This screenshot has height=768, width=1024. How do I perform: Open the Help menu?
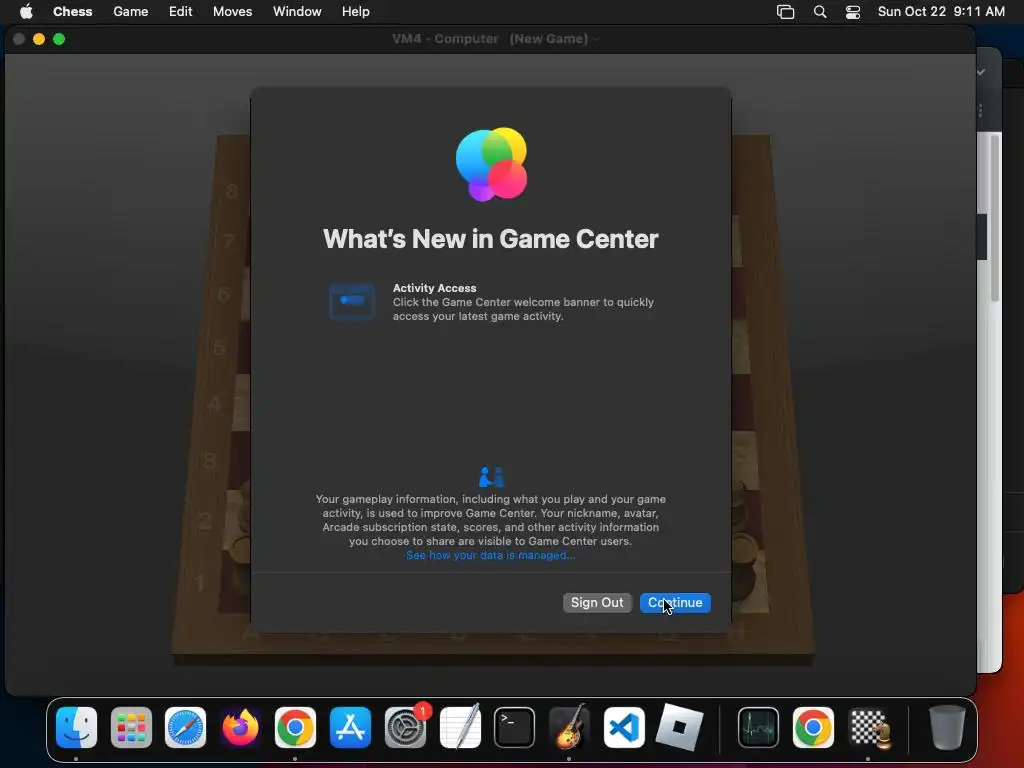pos(355,12)
